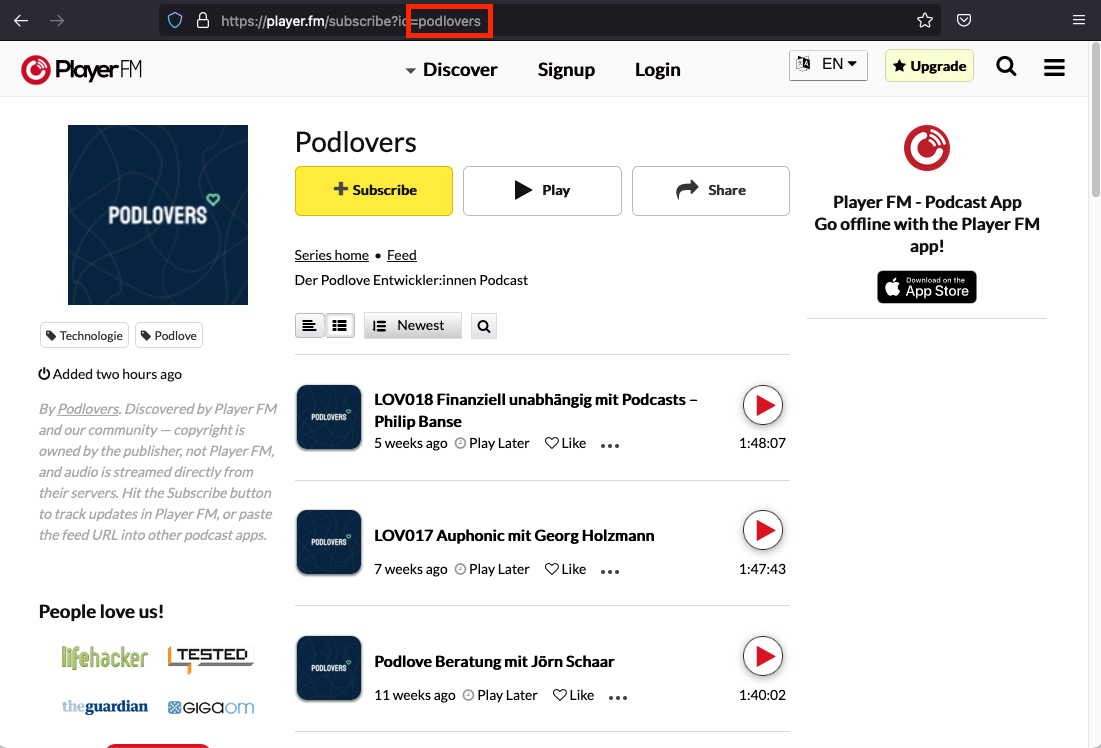Click 'Added two hours ago' text
Screen dimensions: 1101x748
pos(110,374)
